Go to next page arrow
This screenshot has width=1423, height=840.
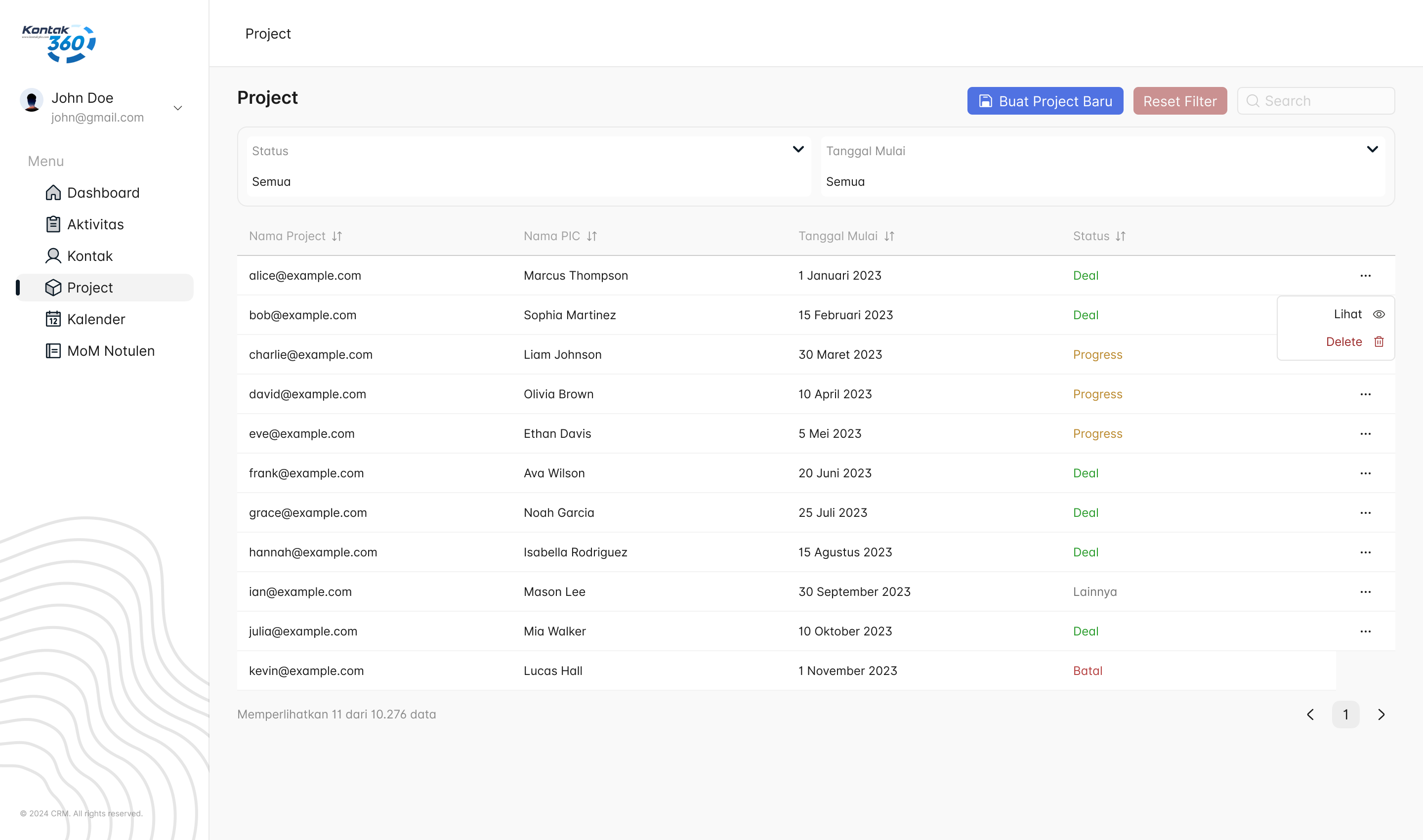coord(1381,714)
